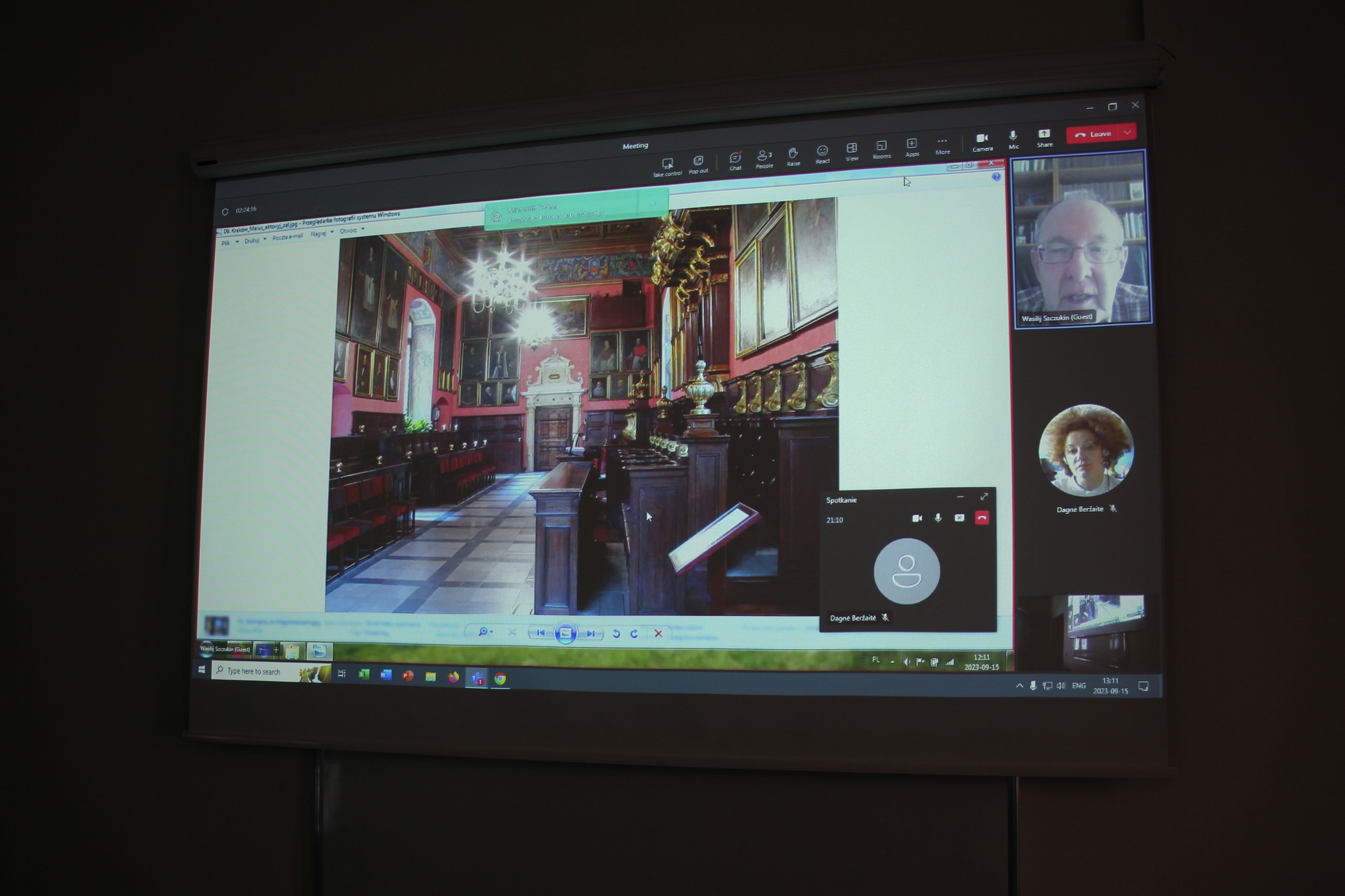This screenshot has height=896, width=1345.
Task: Open Firefox from the Windows taskbar
Action: (453, 677)
